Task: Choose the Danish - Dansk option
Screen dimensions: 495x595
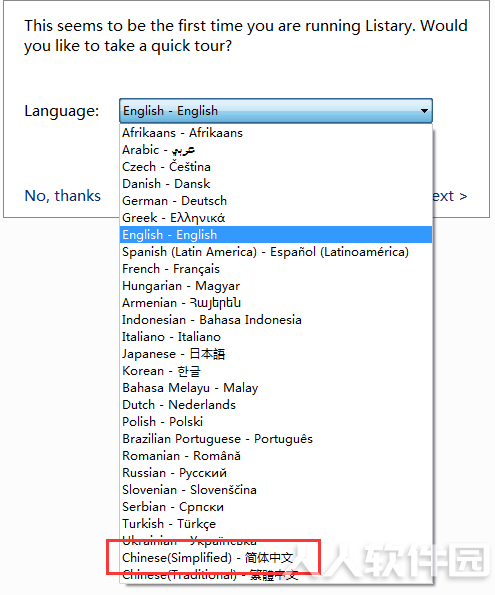Action: point(276,184)
